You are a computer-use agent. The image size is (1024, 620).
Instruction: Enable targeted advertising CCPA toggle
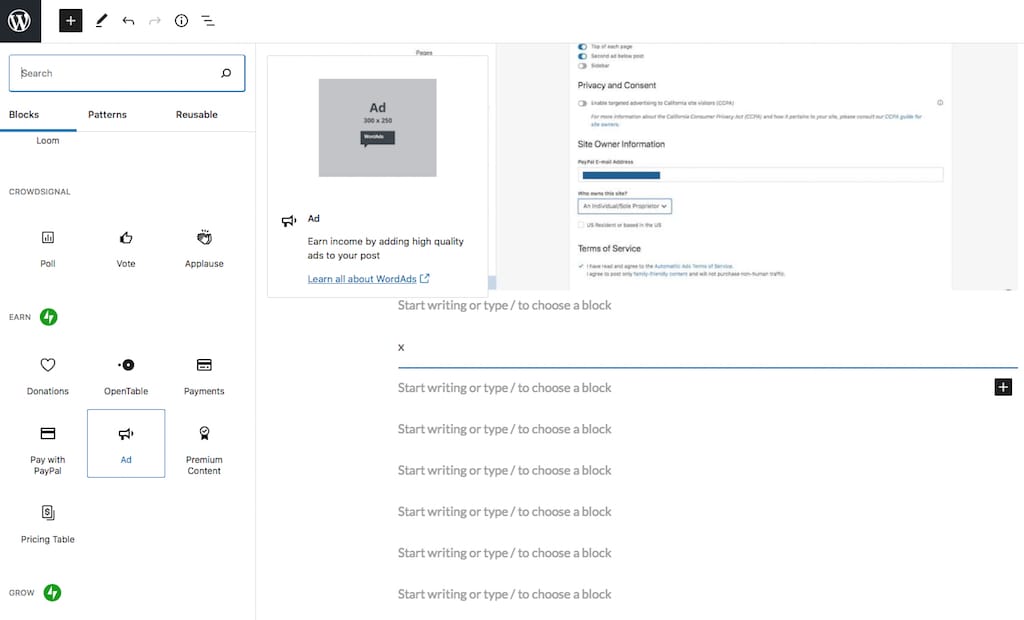[583, 103]
